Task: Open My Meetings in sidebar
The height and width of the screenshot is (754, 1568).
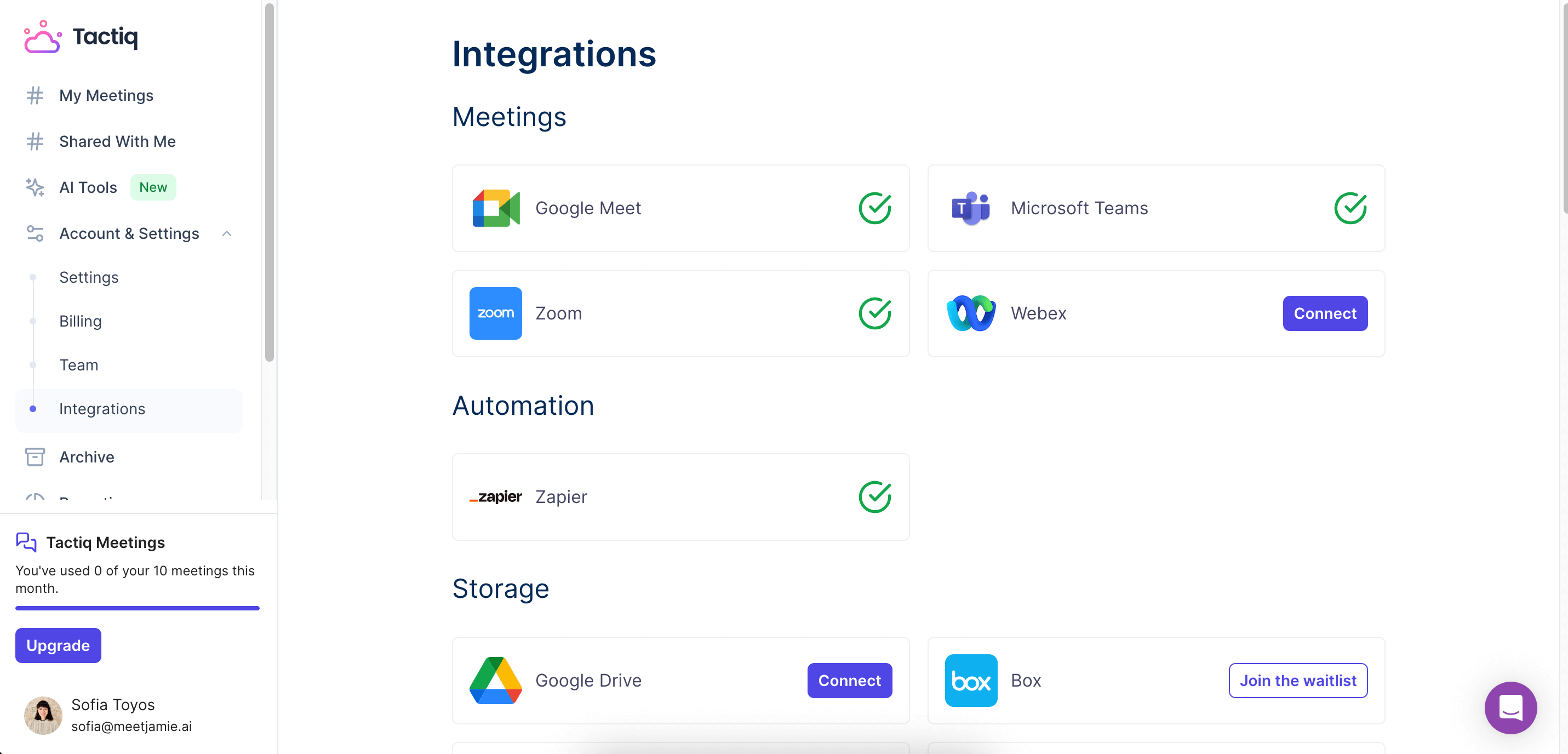Action: tap(106, 96)
